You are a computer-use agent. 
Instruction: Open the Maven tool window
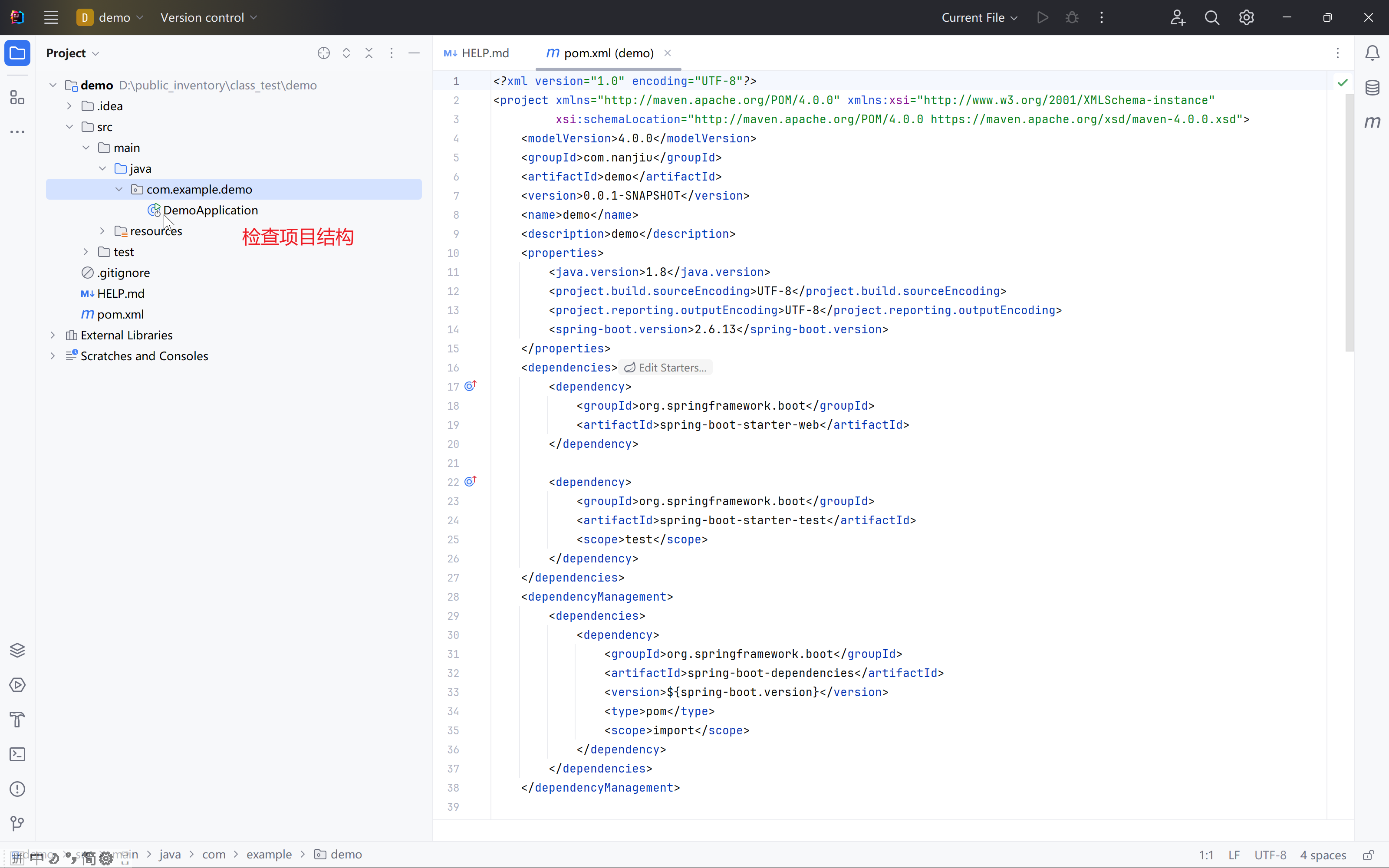click(1372, 122)
